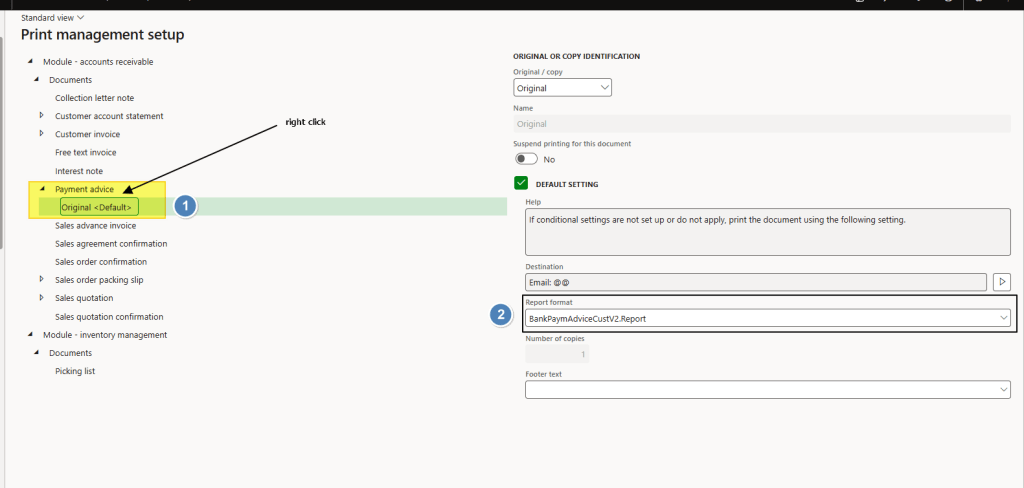Expand the Sales order packing slip node
Screen dimensions: 1024x488
(x=42, y=279)
